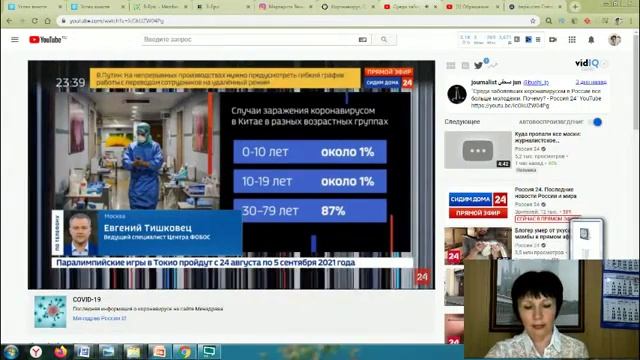The image size is (640, 360).
Task: Open the Word icon on taskbar
Action: point(84,352)
